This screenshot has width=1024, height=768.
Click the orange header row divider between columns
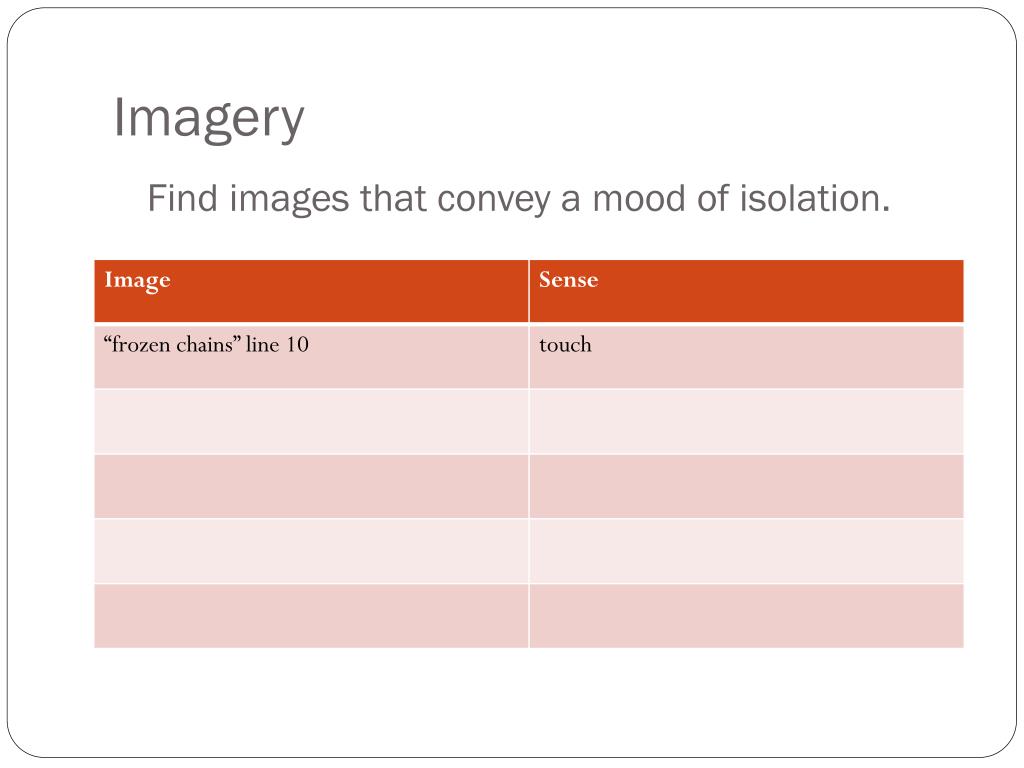click(528, 291)
